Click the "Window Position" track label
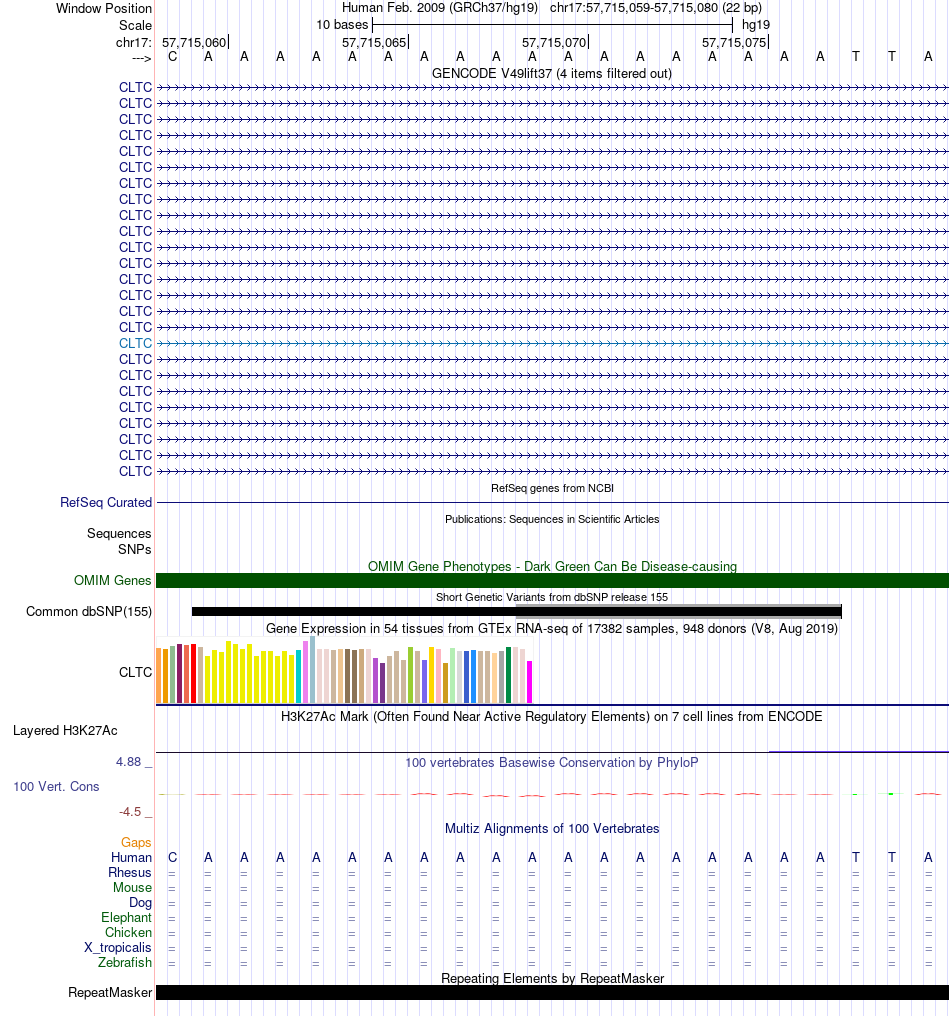This screenshot has height=1016, width=950. tap(104, 8)
